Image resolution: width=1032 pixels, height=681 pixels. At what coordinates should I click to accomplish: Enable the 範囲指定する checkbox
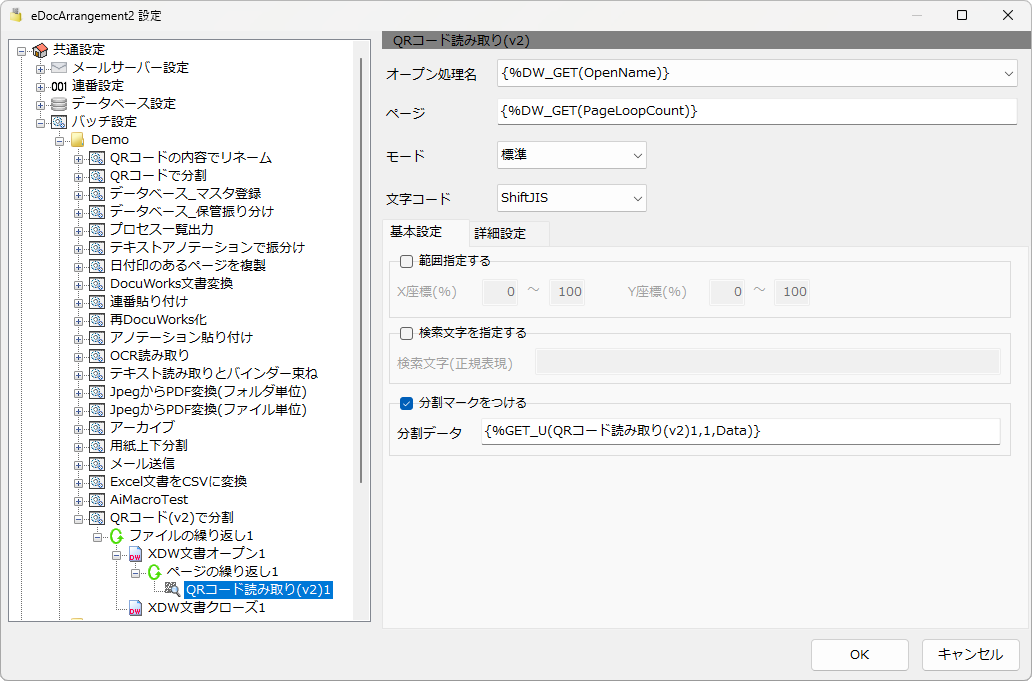pos(407,261)
